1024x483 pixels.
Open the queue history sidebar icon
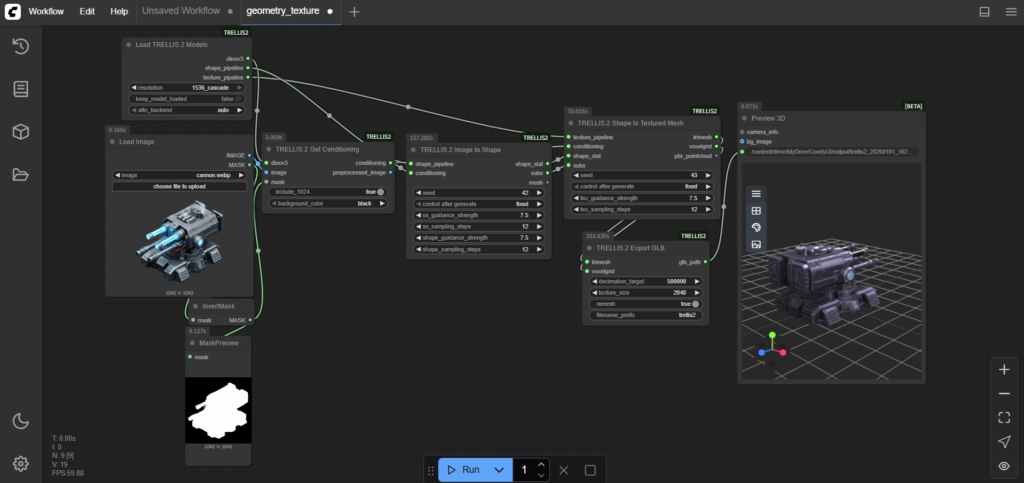tap(20, 46)
